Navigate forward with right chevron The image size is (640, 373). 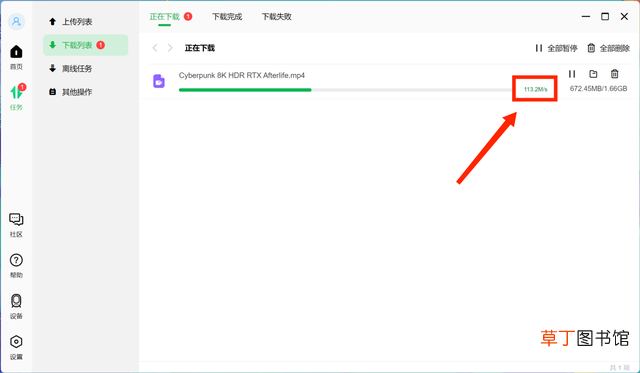[170, 48]
